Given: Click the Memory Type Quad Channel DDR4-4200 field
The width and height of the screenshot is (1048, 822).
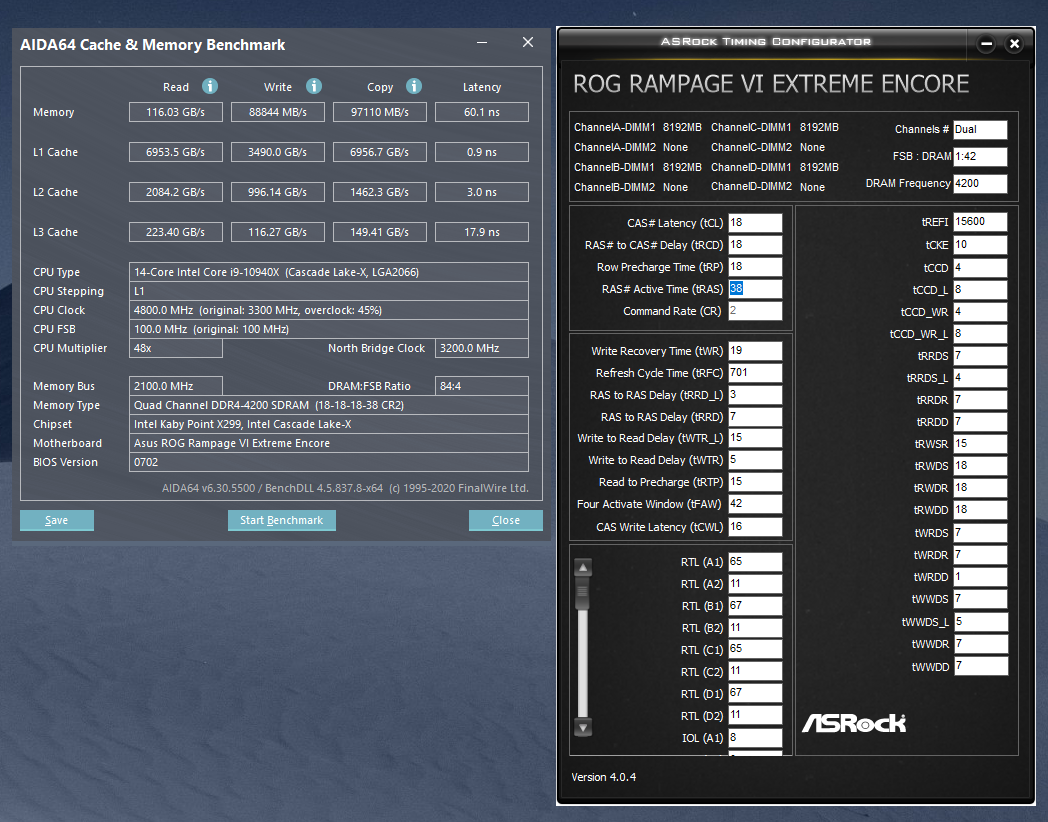Looking at the screenshot, I should pyautogui.click(x=329, y=405).
